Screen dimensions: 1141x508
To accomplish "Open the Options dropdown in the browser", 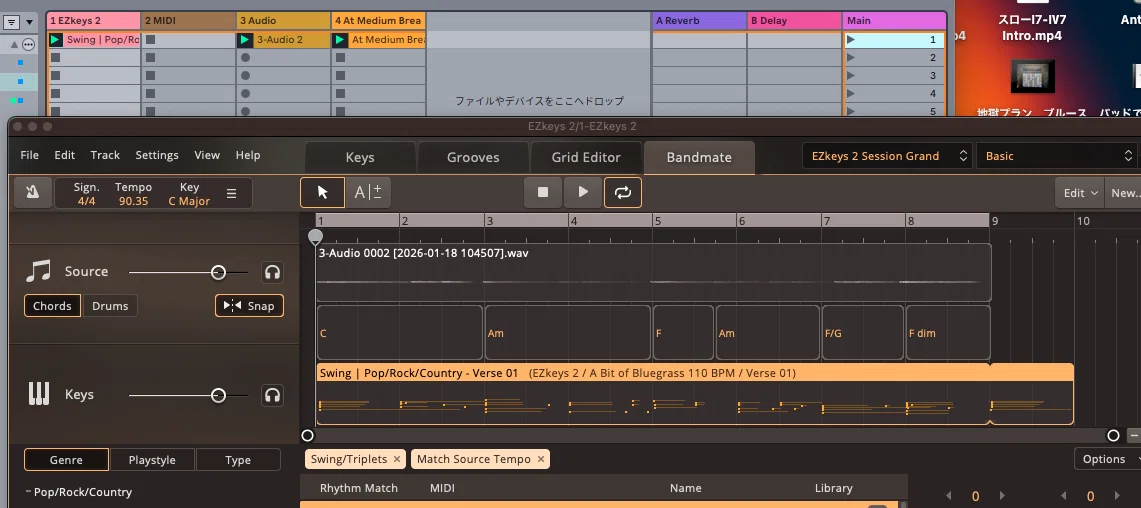I will [1109, 459].
